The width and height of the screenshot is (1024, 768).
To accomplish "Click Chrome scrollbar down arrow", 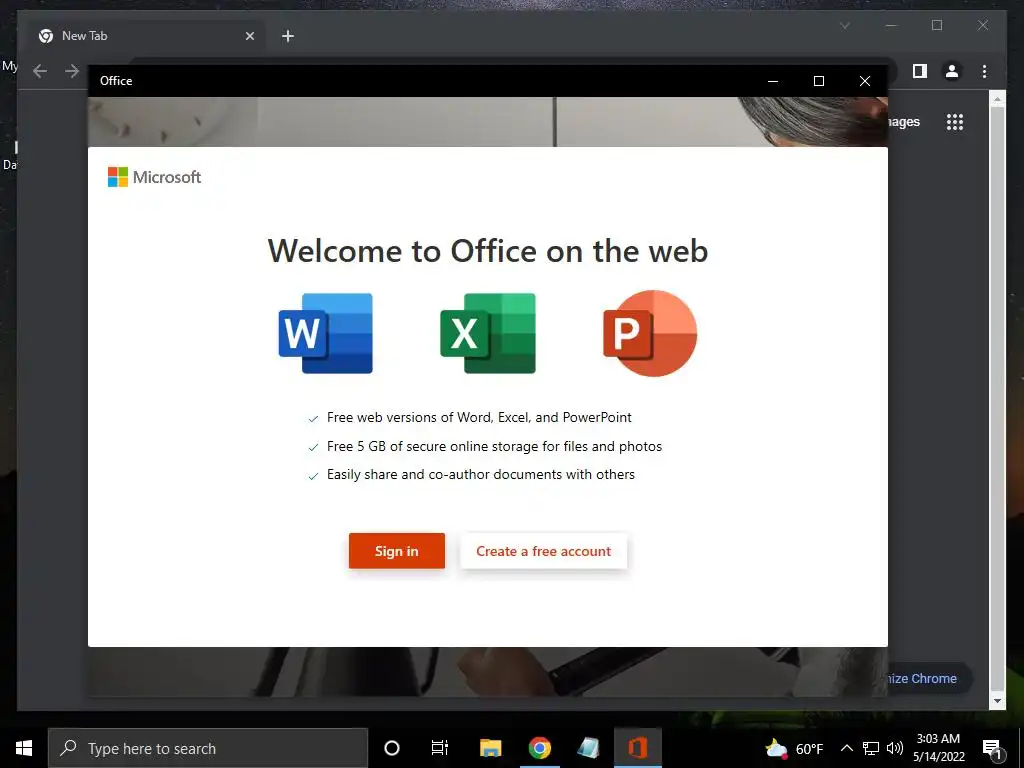I will [x=997, y=701].
